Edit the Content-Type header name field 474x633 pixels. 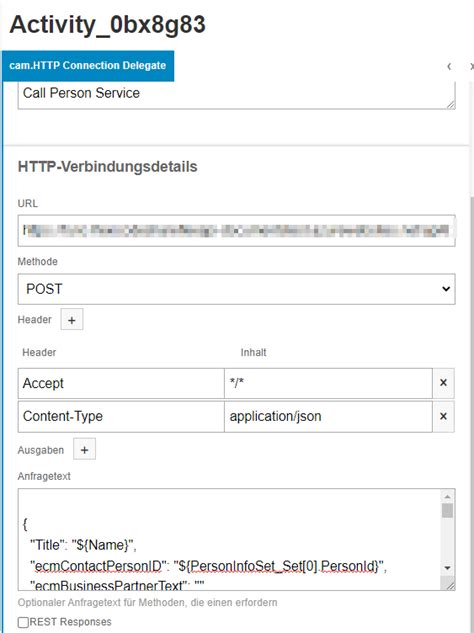[121, 417]
